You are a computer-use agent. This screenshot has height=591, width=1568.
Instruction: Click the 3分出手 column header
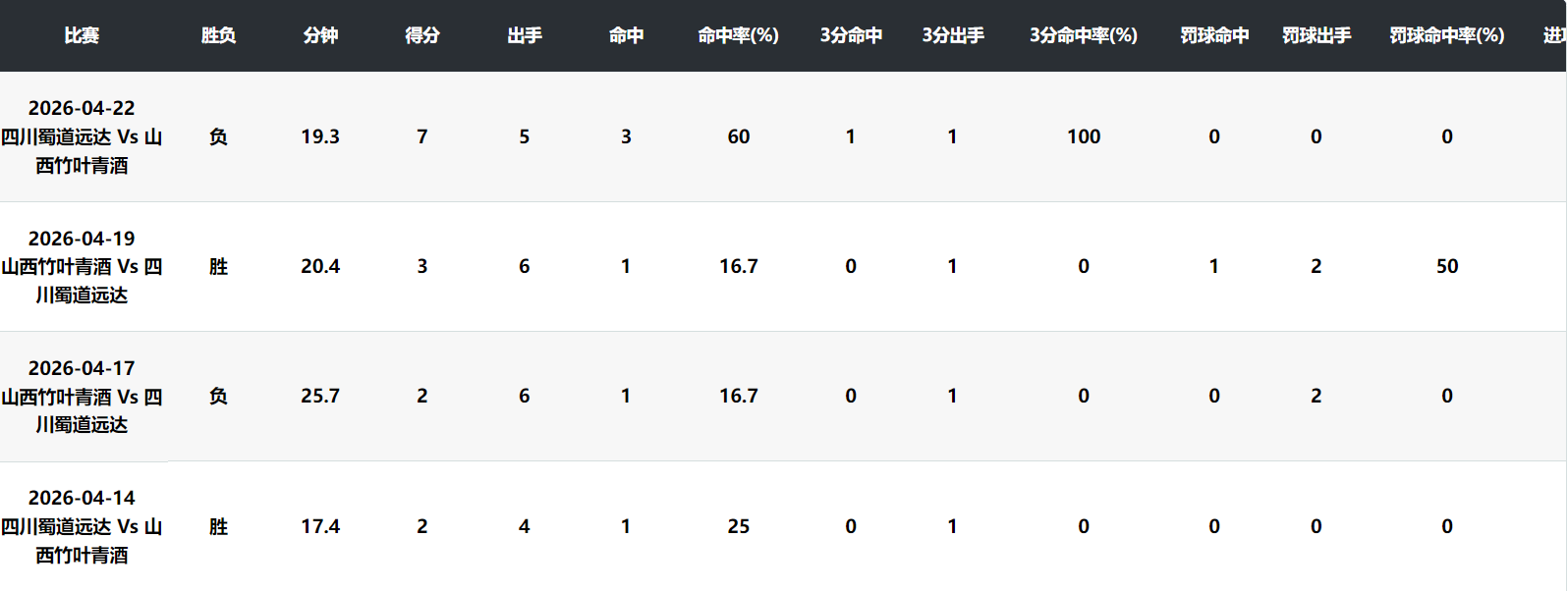(x=953, y=35)
